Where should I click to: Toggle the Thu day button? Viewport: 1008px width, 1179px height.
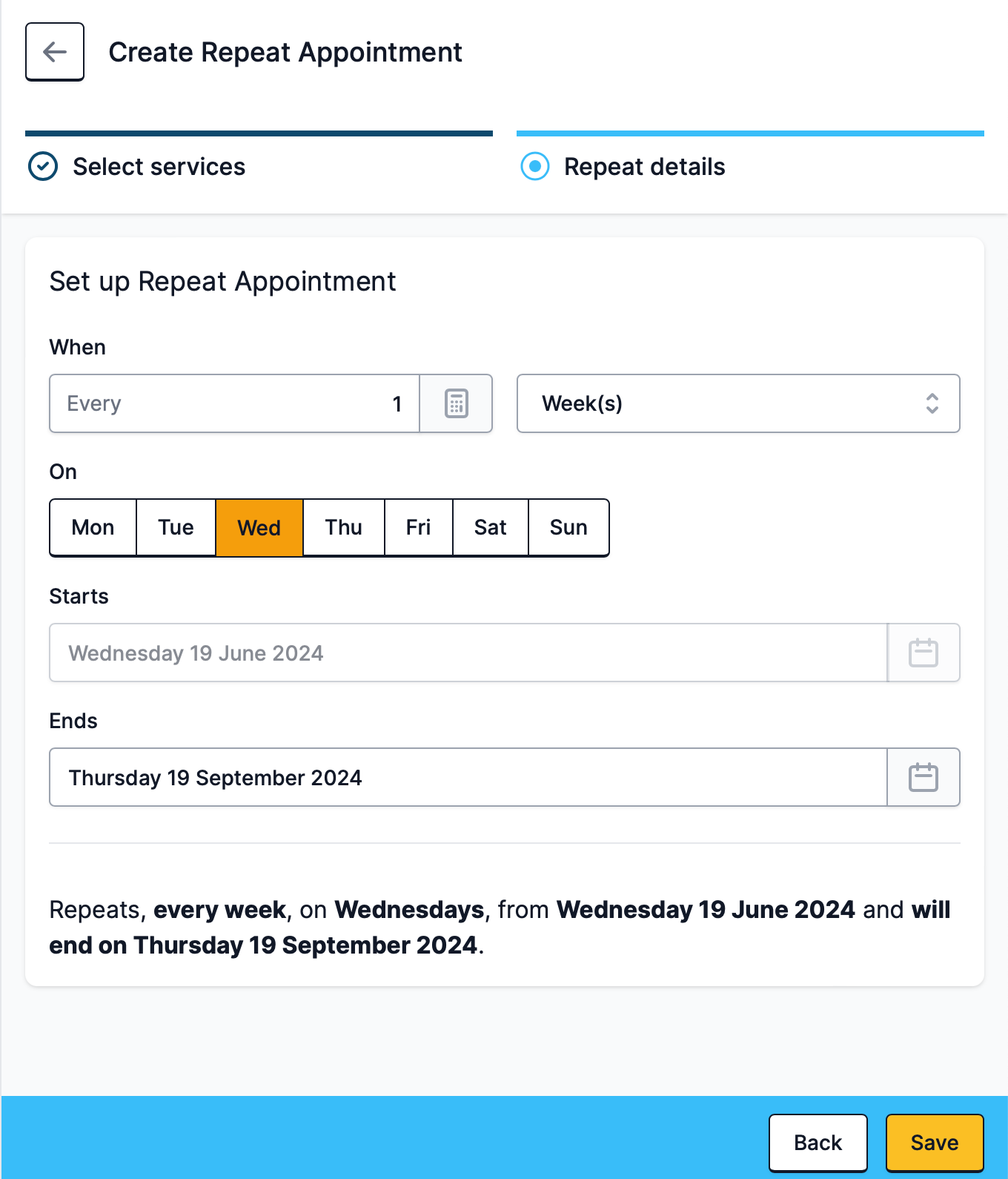coord(344,527)
